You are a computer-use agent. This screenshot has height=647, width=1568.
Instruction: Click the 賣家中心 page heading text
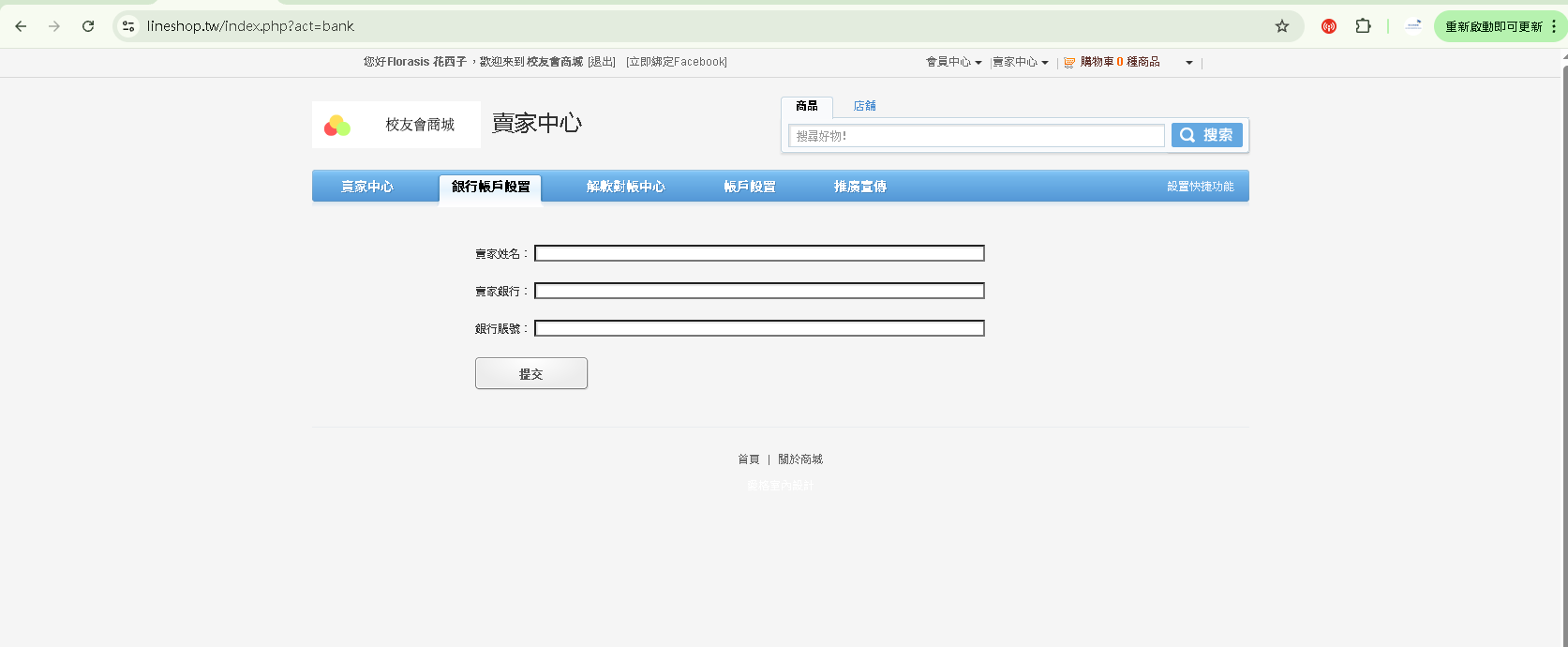click(537, 124)
